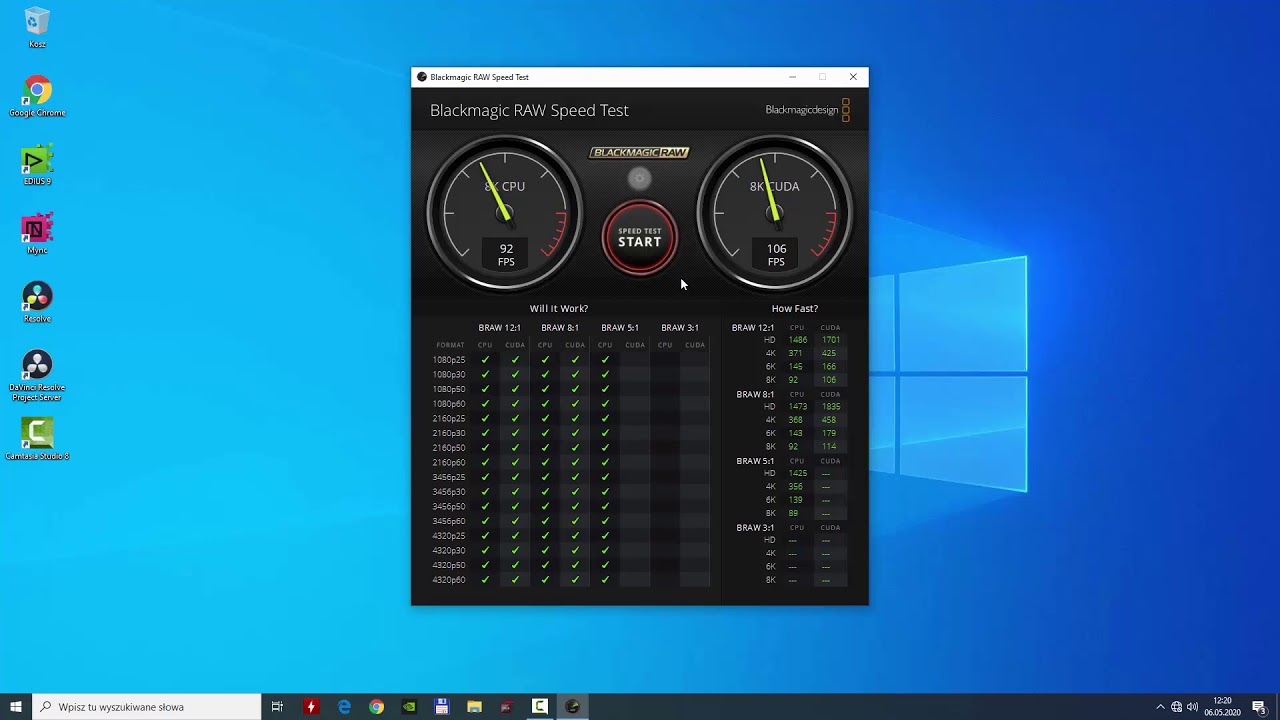
Task: Click the 1425 HD CPU value
Action: click(797, 473)
